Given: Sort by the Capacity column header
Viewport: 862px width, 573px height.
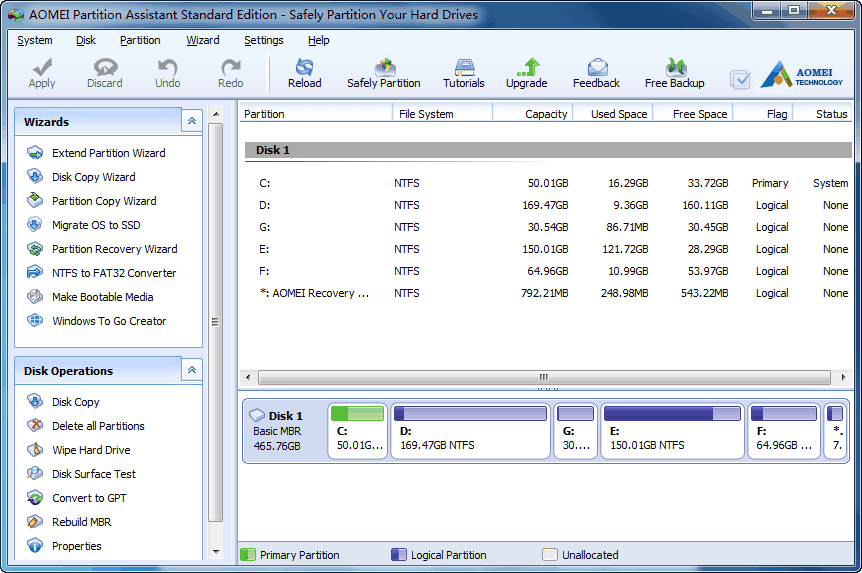Looking at the screenshot, I should [x=533, y=114].
